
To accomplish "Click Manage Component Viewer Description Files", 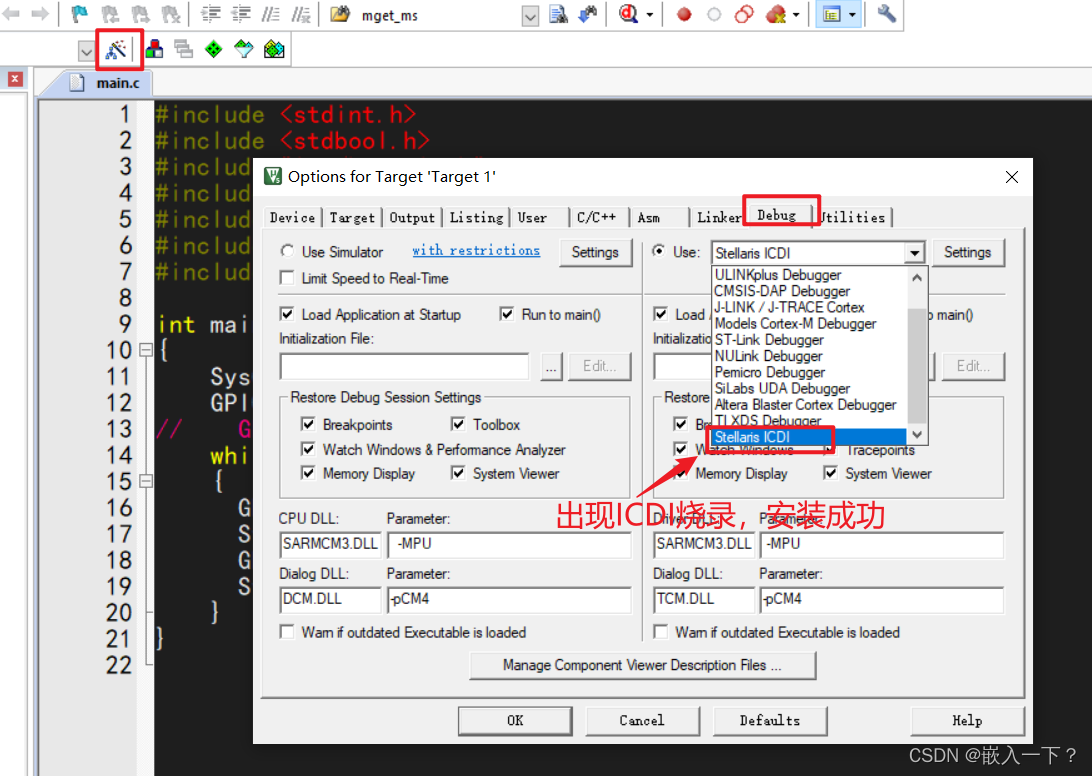I will coord(642,665).
